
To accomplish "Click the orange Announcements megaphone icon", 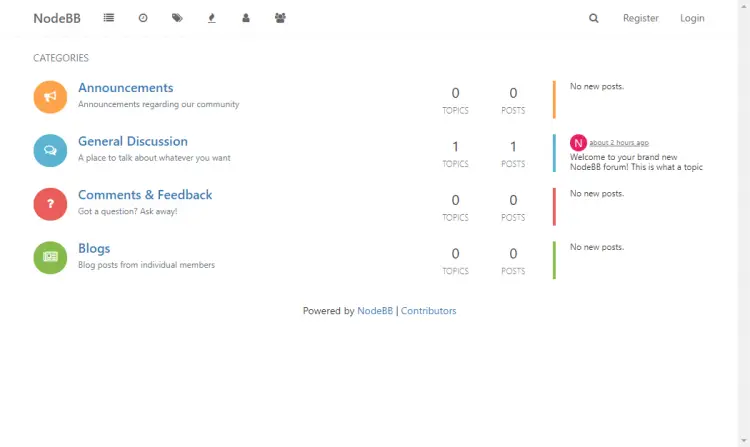I will coord(50,96).
